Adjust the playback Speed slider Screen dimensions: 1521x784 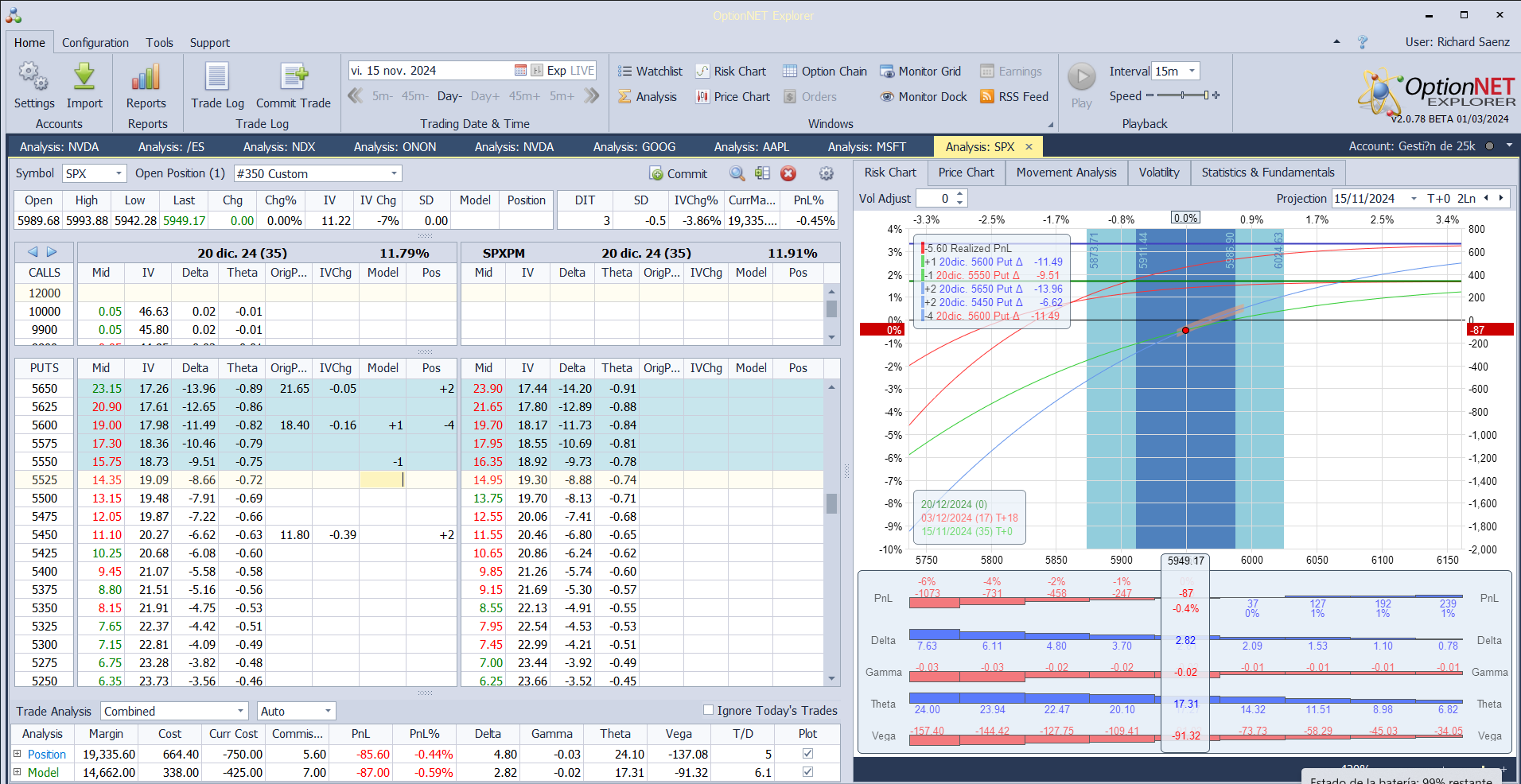(x=1183, y=95)
